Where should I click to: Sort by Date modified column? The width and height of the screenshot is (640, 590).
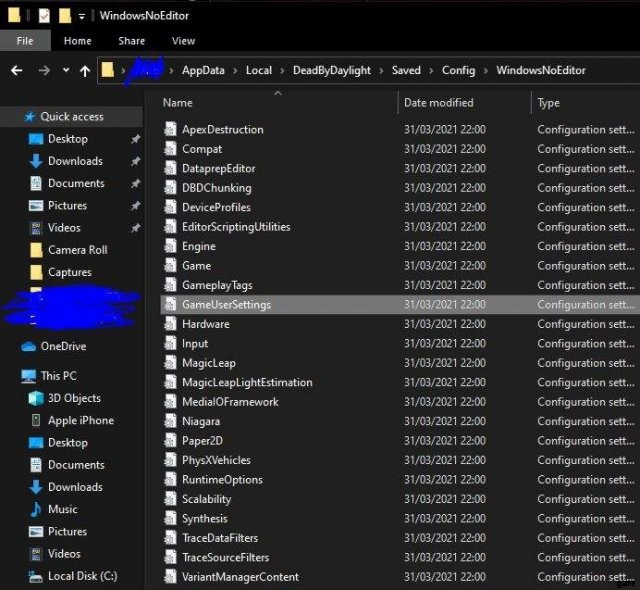click(439, 103)
